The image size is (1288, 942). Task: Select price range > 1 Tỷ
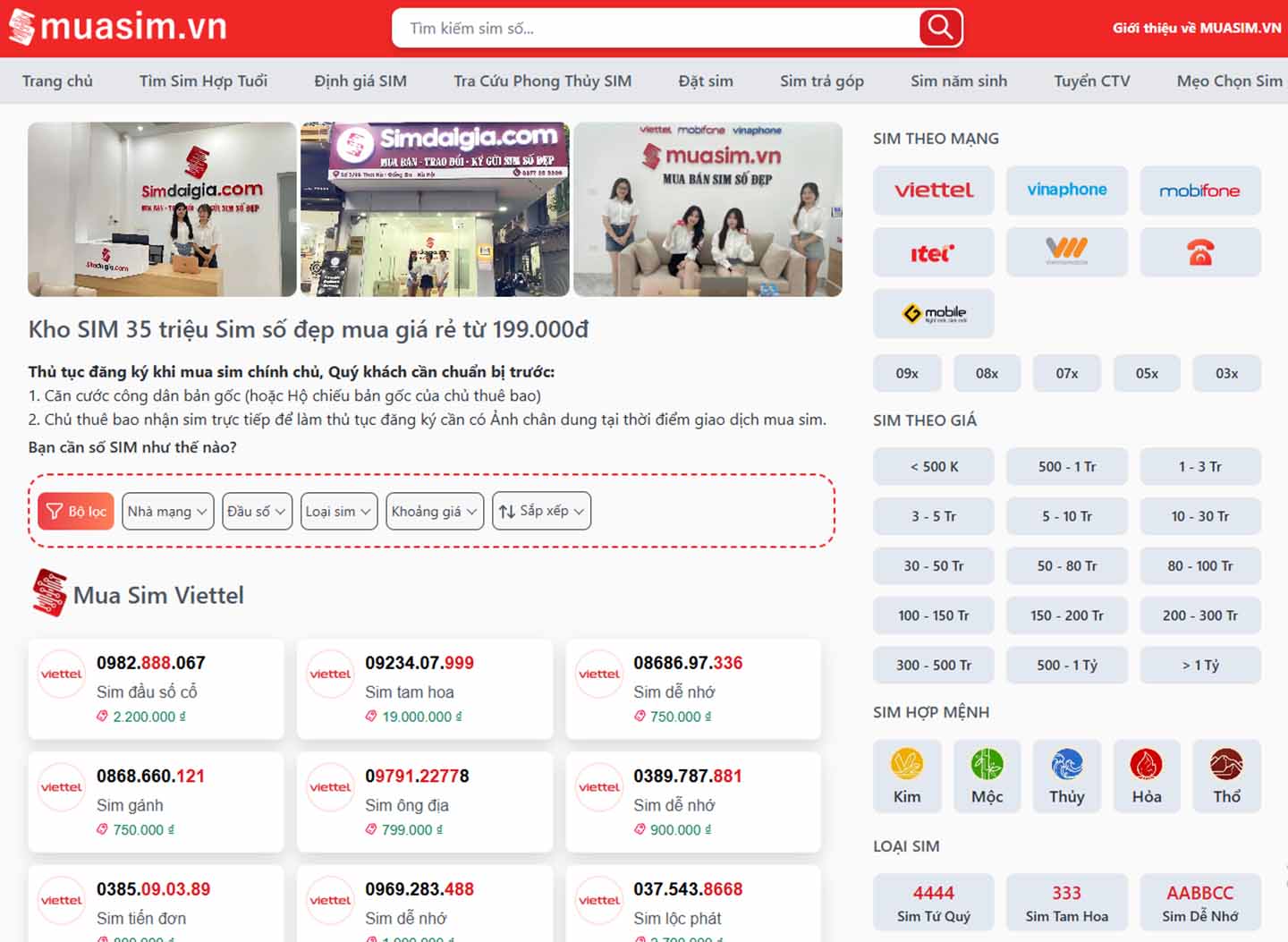(x=1199, y=665)
